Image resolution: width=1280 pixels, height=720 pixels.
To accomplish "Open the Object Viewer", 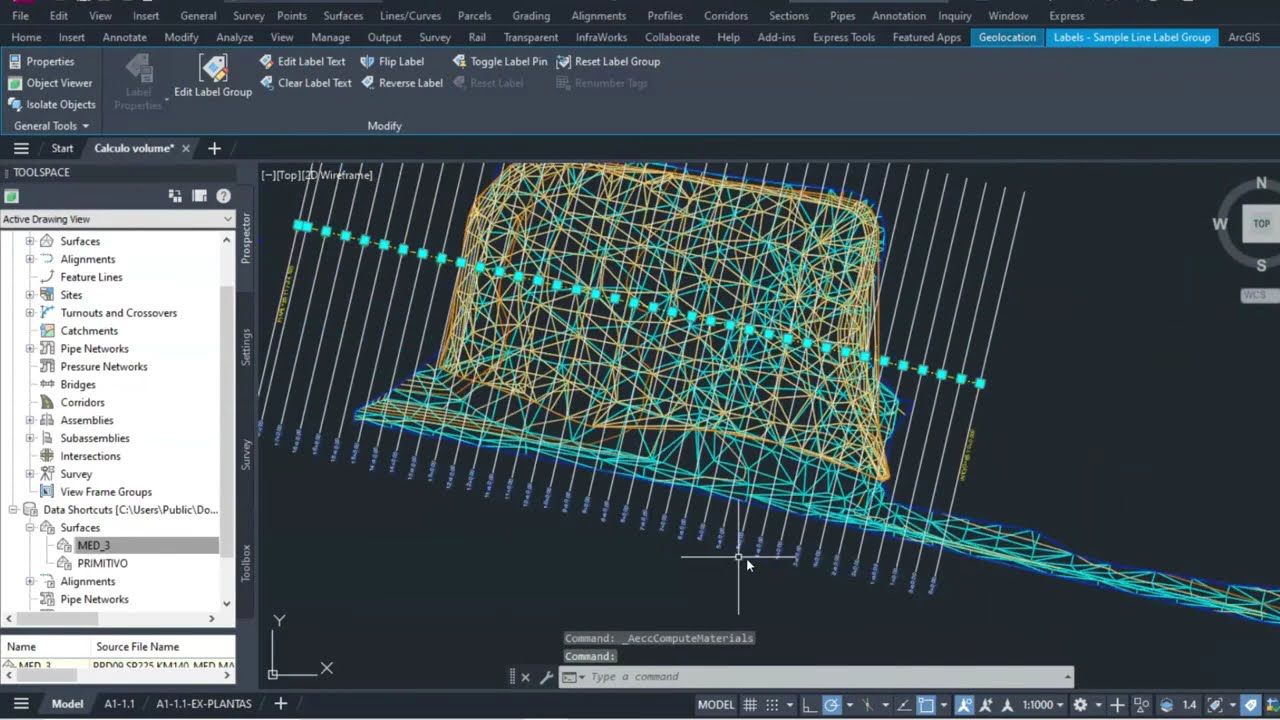I will (50, 83).
